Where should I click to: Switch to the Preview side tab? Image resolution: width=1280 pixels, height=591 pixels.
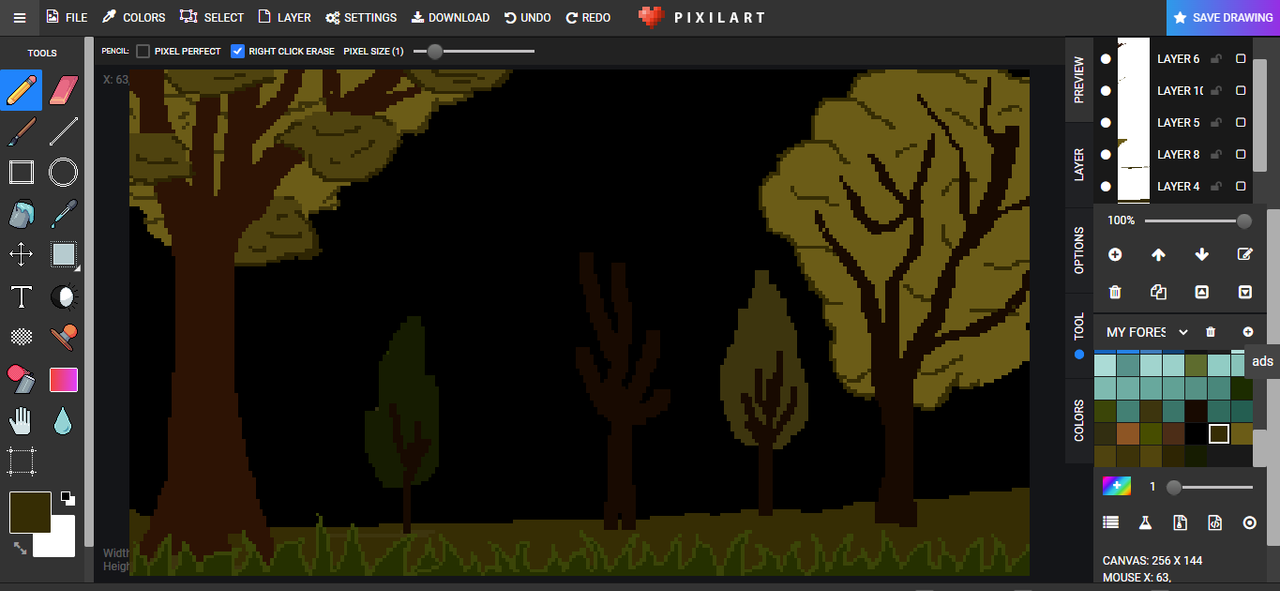1079,80
